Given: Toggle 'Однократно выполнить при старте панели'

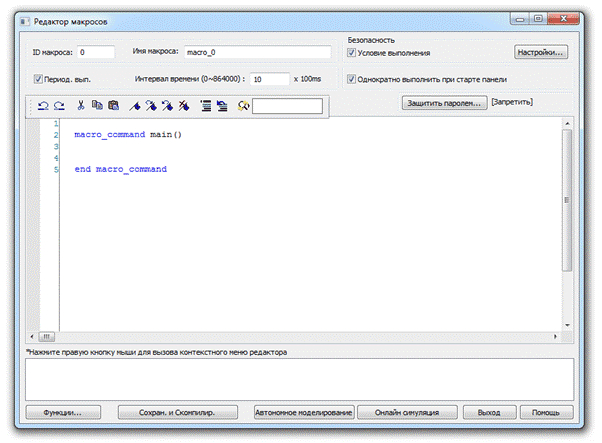Looking at the screenshot, I should click(352, 79).
